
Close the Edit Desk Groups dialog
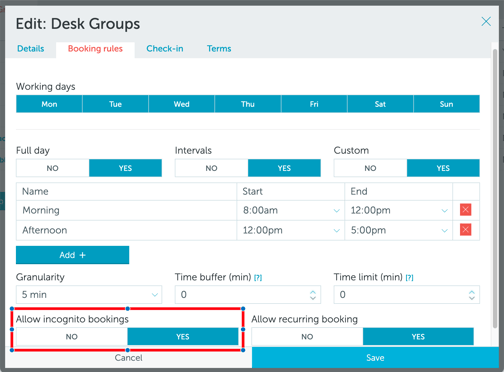[486, 22]
